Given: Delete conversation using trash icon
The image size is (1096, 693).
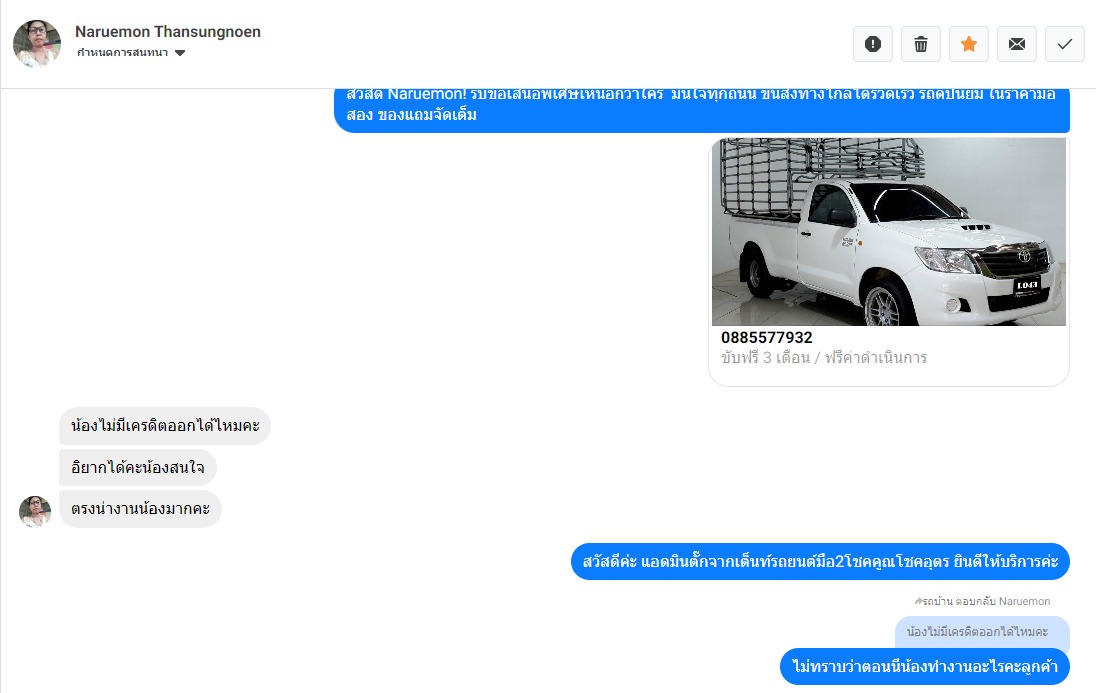Looking at the screenshot, I should (921, 44).
